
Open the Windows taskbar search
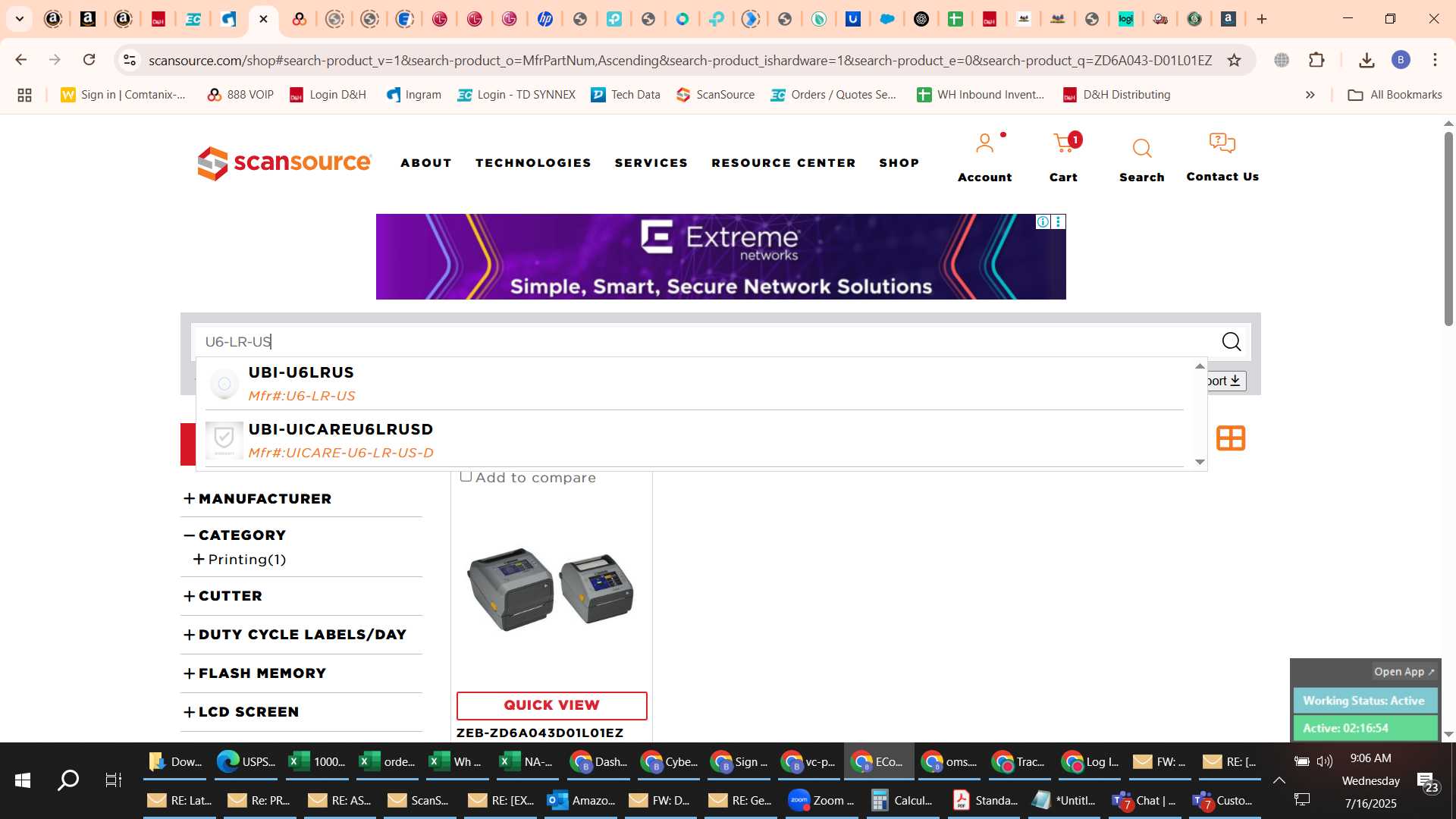click(68, 780)
